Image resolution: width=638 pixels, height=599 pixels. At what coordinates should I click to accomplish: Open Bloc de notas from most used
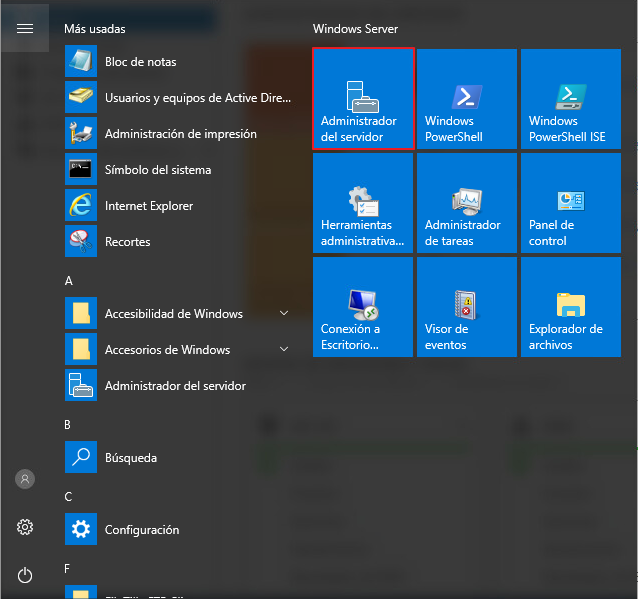pyautogui.click(x=140, y=62)
